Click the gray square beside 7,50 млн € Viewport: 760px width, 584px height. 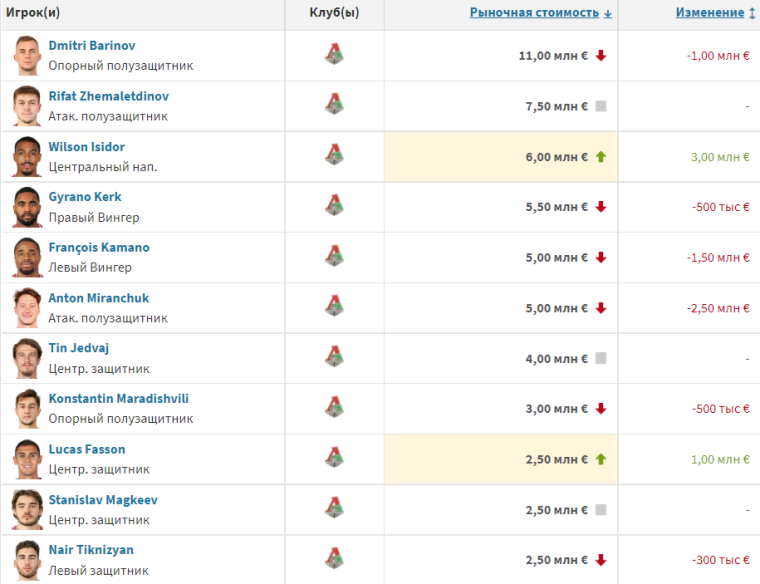click(601, 106)
